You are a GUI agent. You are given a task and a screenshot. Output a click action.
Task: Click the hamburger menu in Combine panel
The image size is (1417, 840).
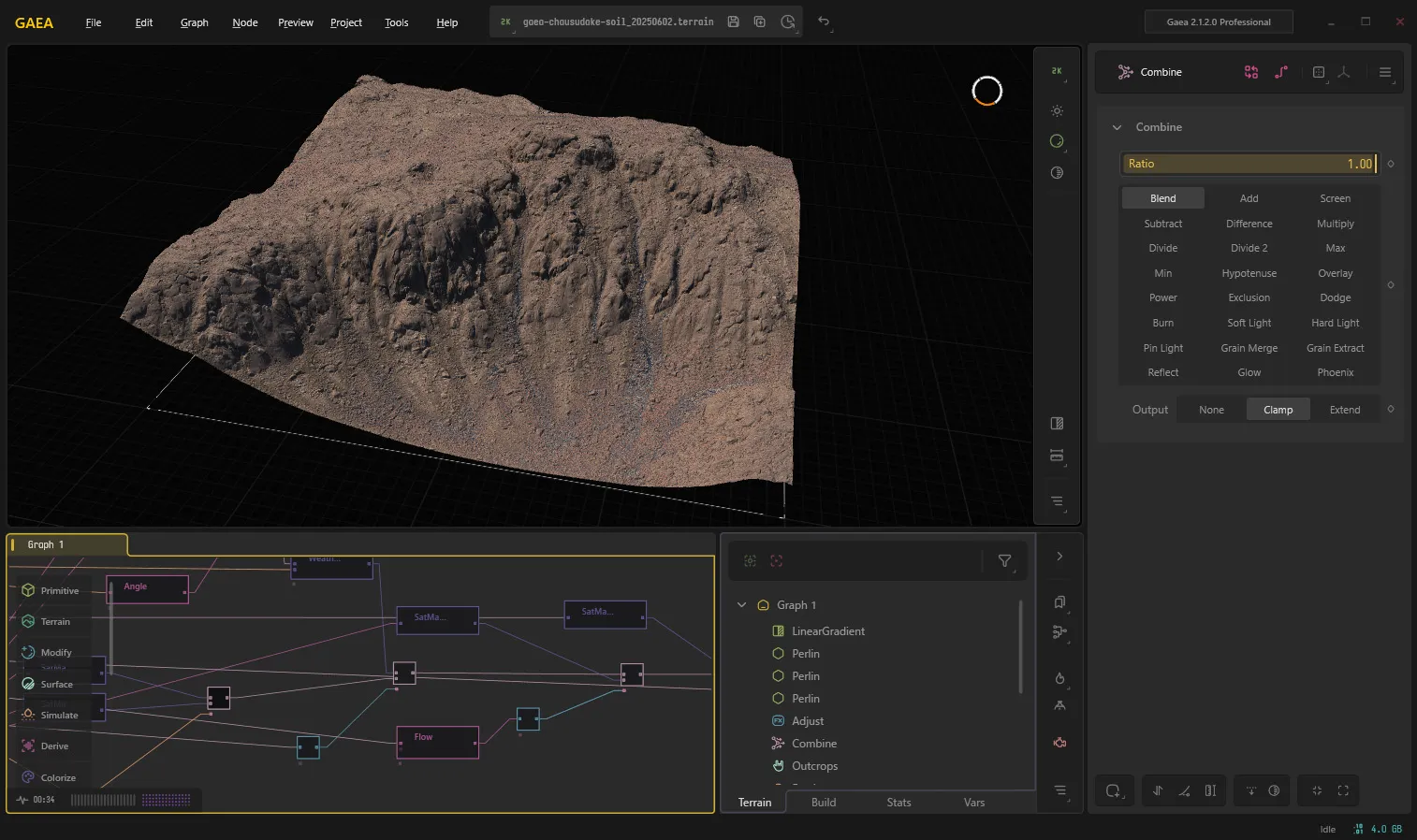(x=1385, y=72)
